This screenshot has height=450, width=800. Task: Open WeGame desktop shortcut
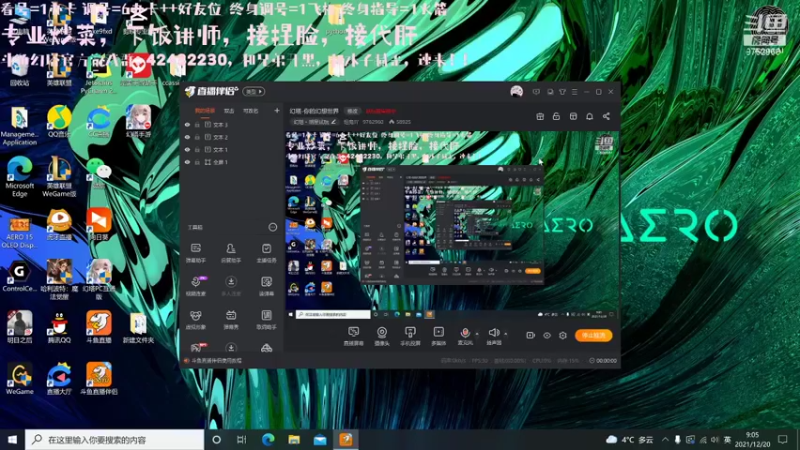[x=19, y=379]
